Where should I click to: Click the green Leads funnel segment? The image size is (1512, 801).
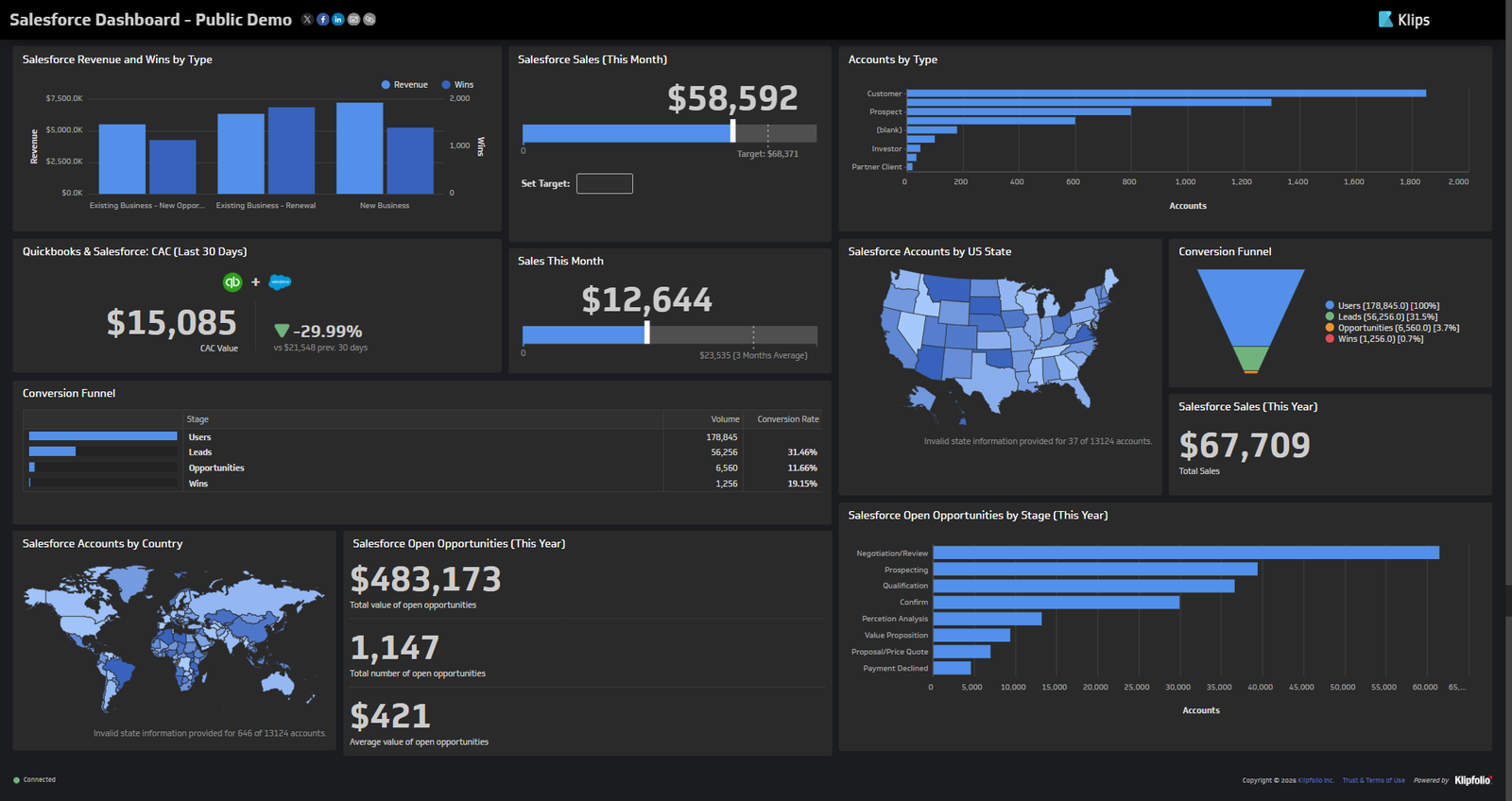coord(1251,358)
